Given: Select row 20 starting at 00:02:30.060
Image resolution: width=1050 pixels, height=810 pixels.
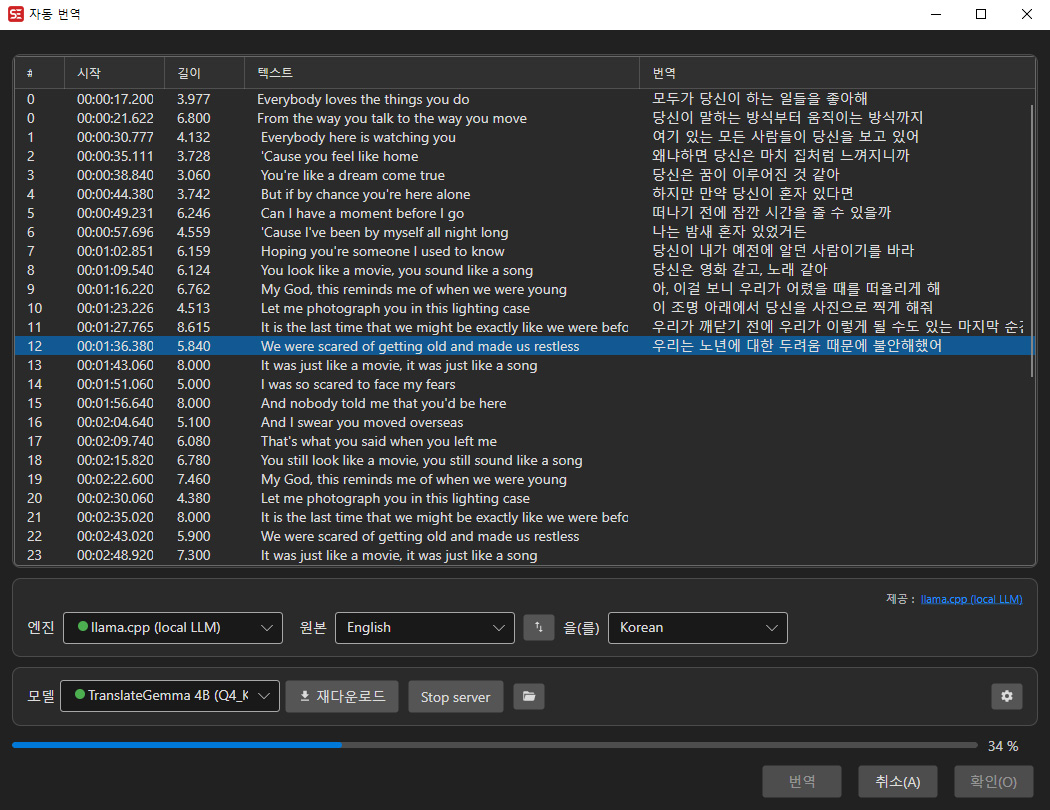Looking at the screenshot, I should pos(522,499).
